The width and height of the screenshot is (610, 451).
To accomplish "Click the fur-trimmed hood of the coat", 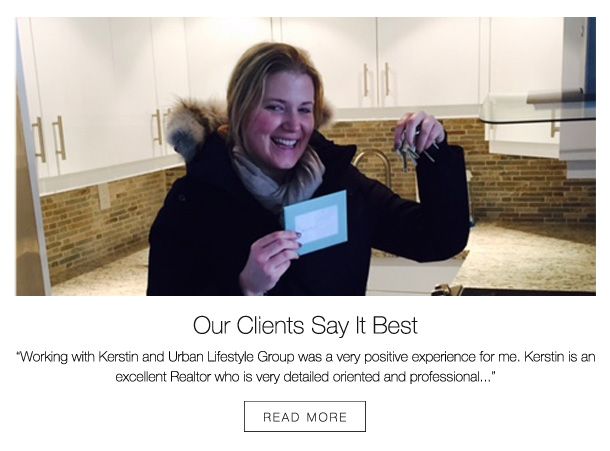I will 193,126.
